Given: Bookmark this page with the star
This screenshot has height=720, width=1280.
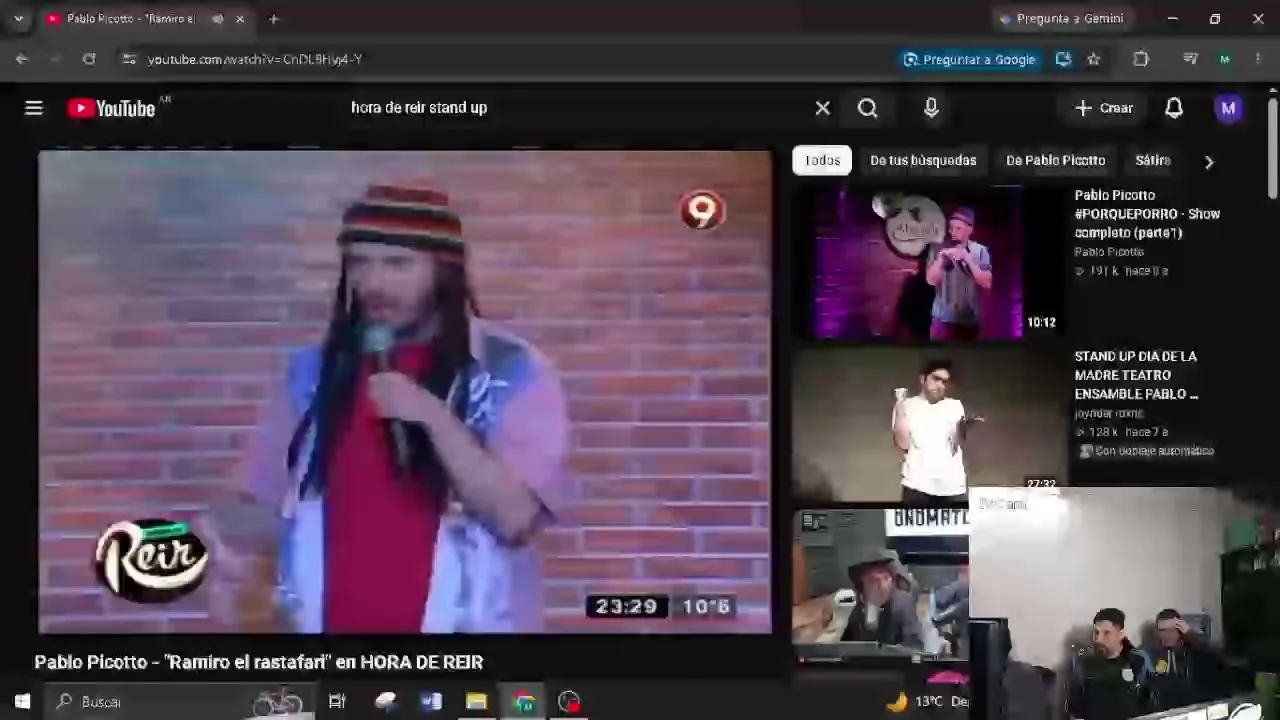Looking at the screenshot, I should coord(1094,59).
